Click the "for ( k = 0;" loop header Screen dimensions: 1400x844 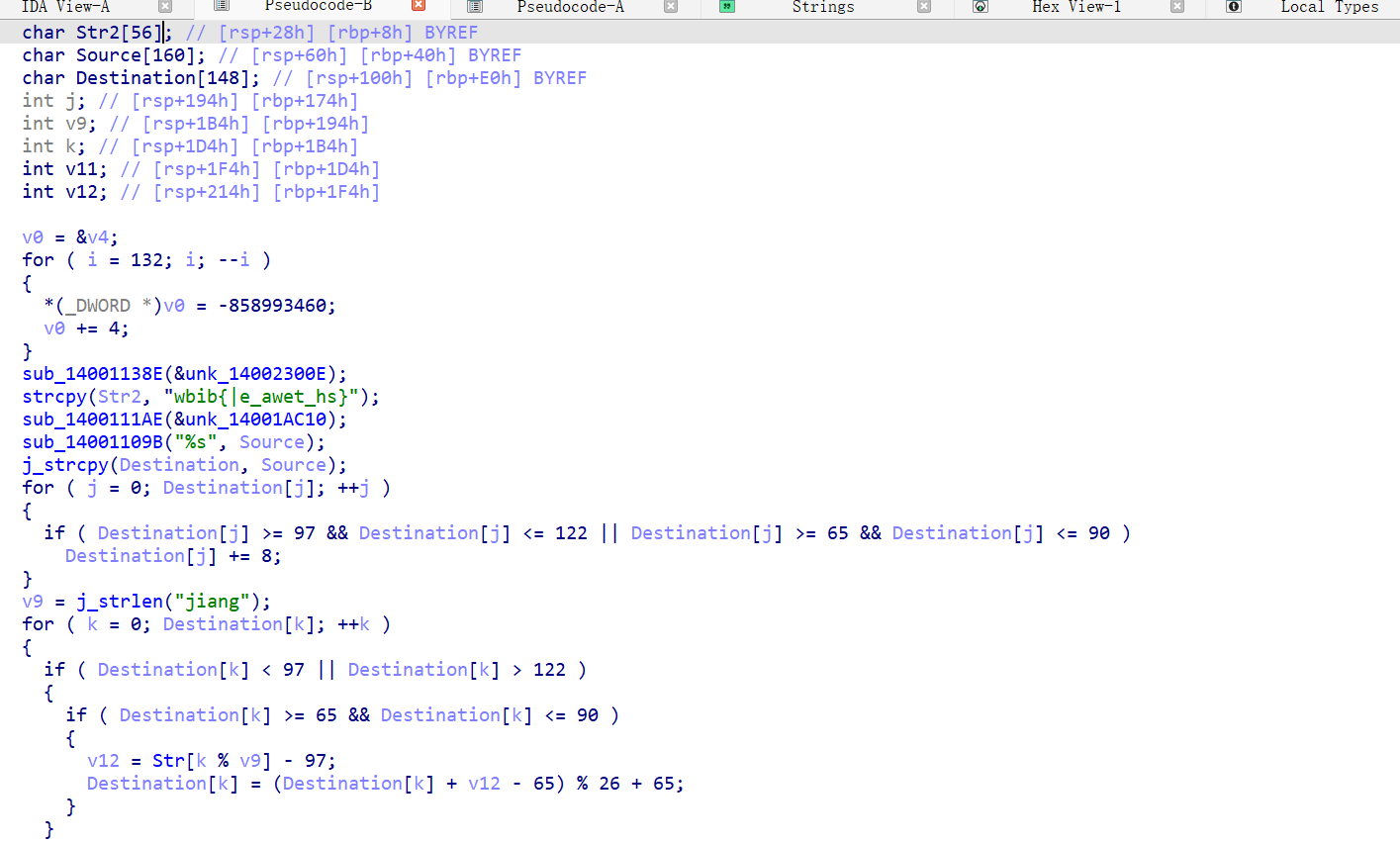(x=86, y=624)
